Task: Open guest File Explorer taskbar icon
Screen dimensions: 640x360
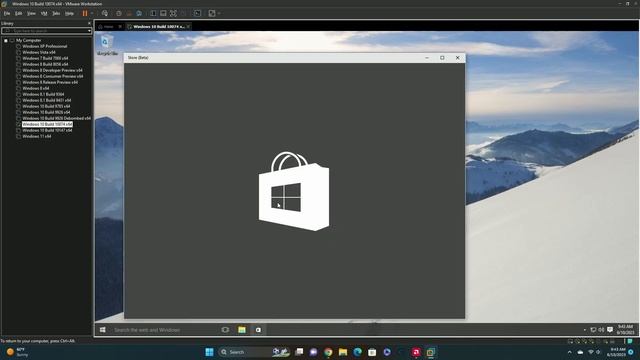Action: [242, 330]
